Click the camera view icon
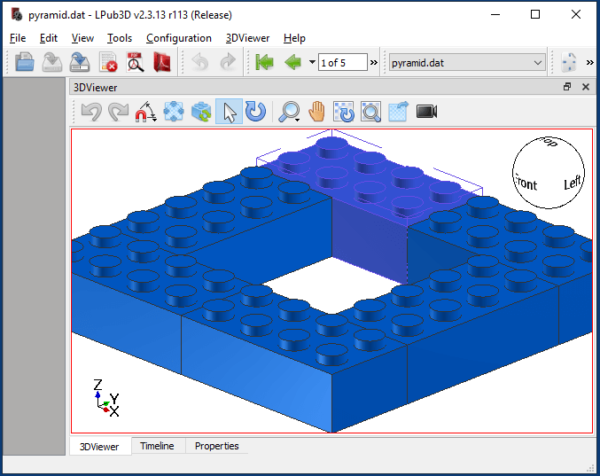 click(x=427, y=112)
